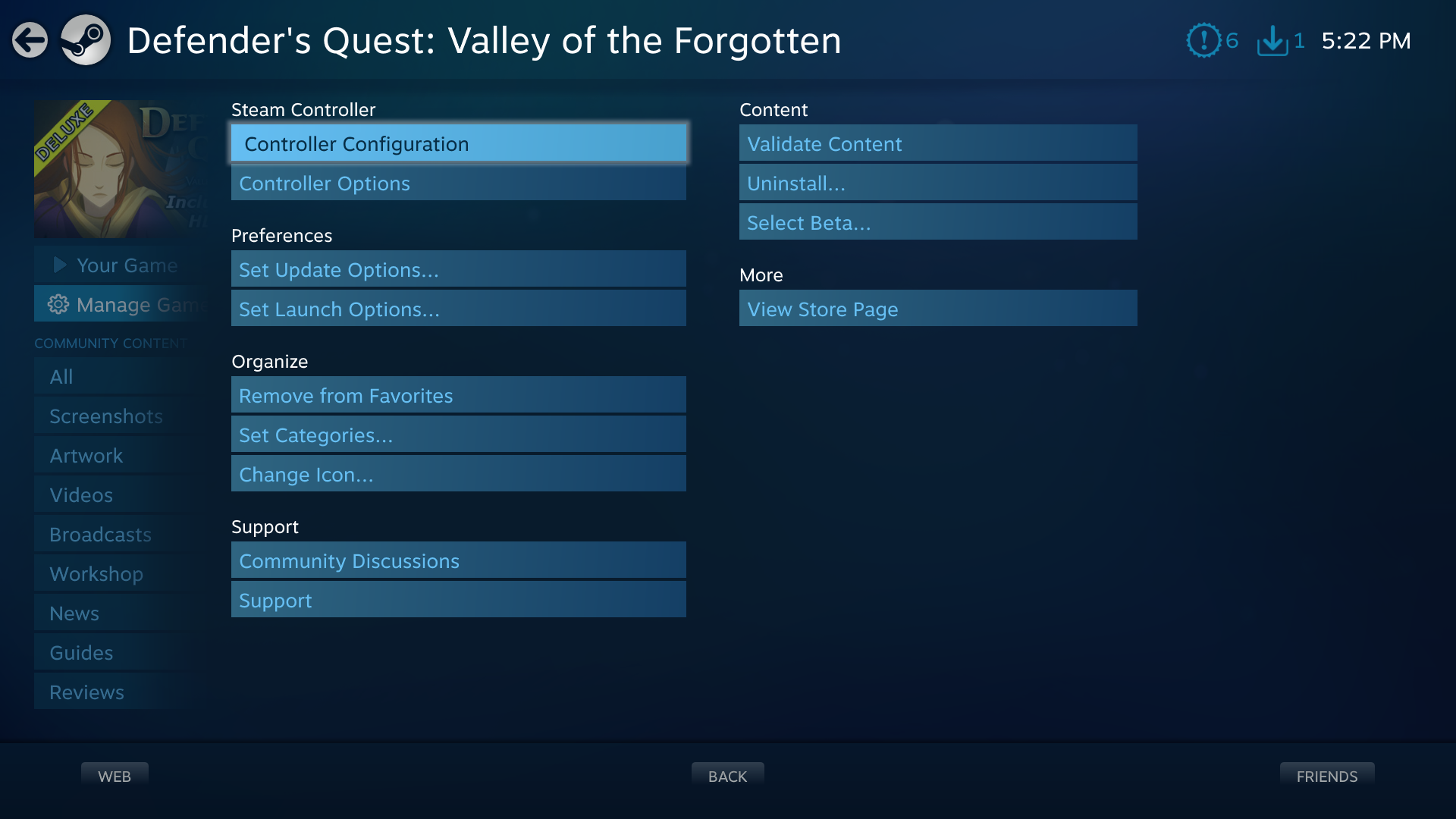Screen dimensions: 1456x819
Task: Click View Store Page link
Action: [x=938, y=308]
